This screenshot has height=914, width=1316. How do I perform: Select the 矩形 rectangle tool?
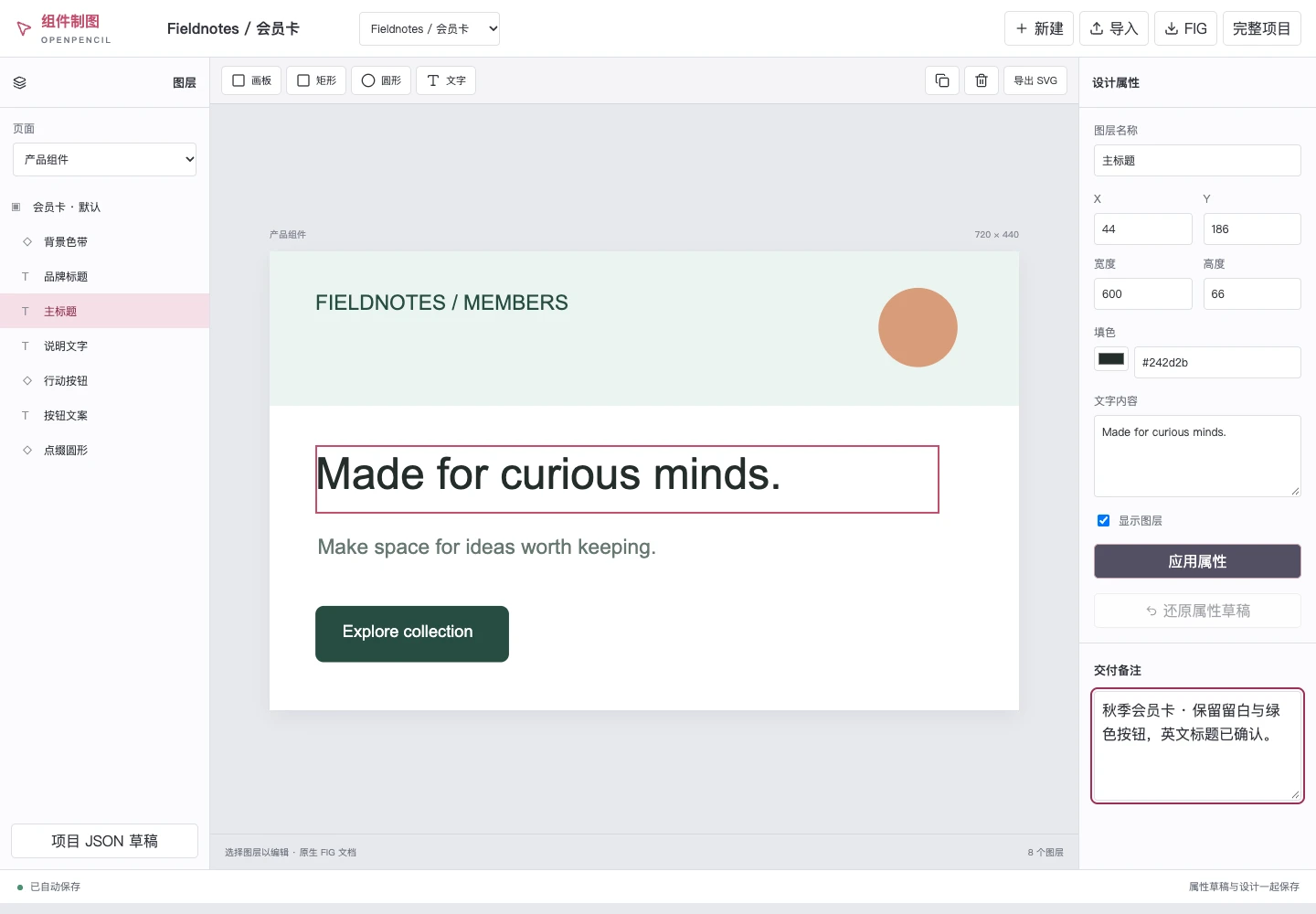[316, 80]
